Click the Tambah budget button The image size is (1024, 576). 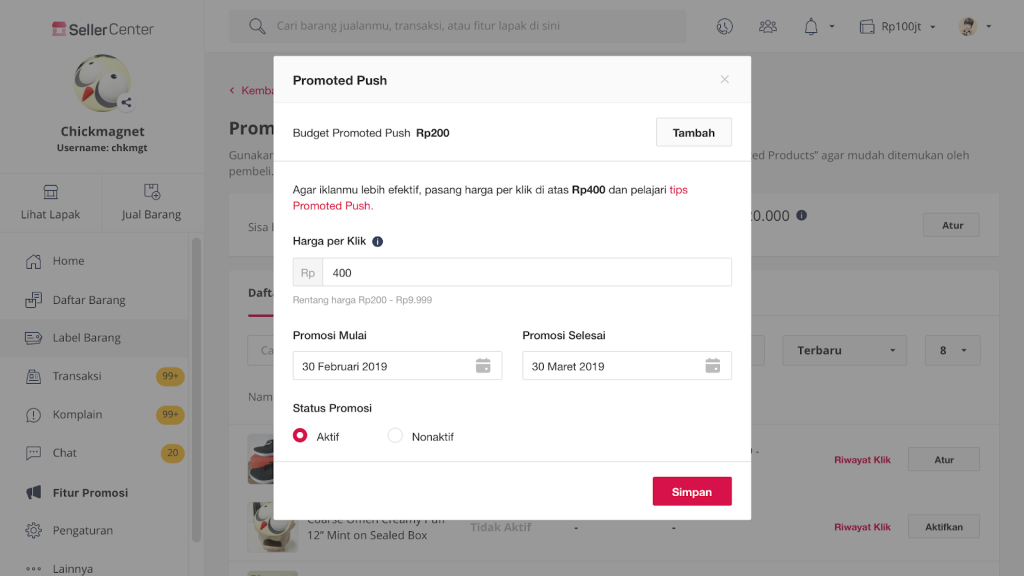[x=694, y=133]
